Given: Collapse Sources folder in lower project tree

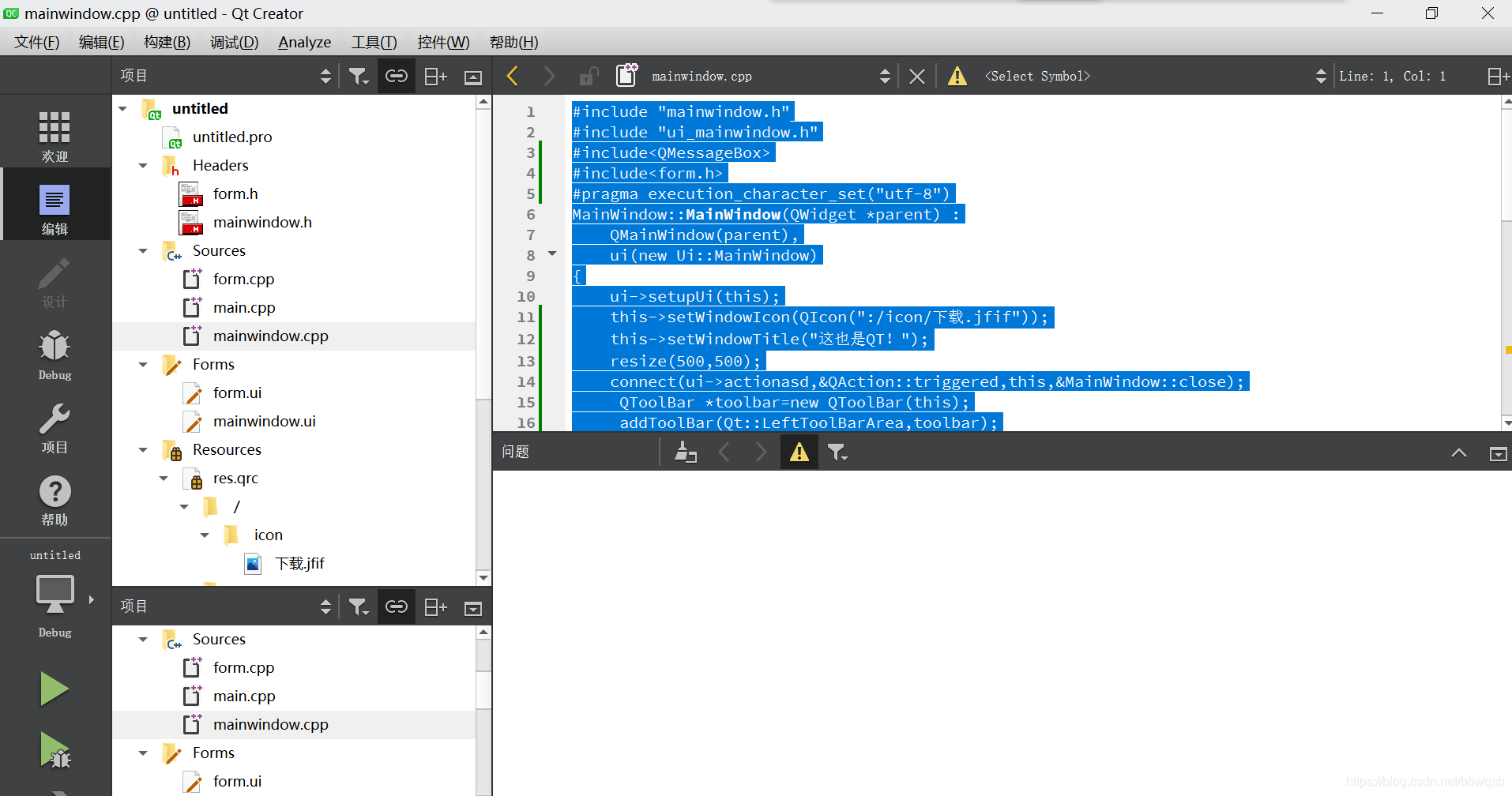Looking at the screenshot, I should 143,640.
